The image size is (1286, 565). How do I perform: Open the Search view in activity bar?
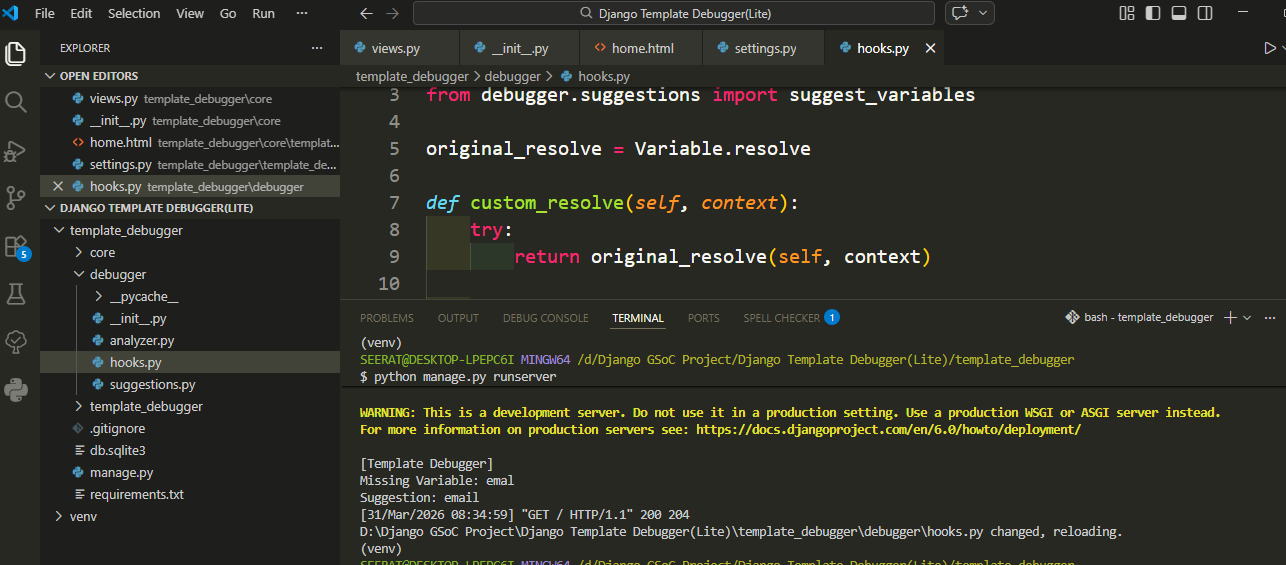pos(16,102)
